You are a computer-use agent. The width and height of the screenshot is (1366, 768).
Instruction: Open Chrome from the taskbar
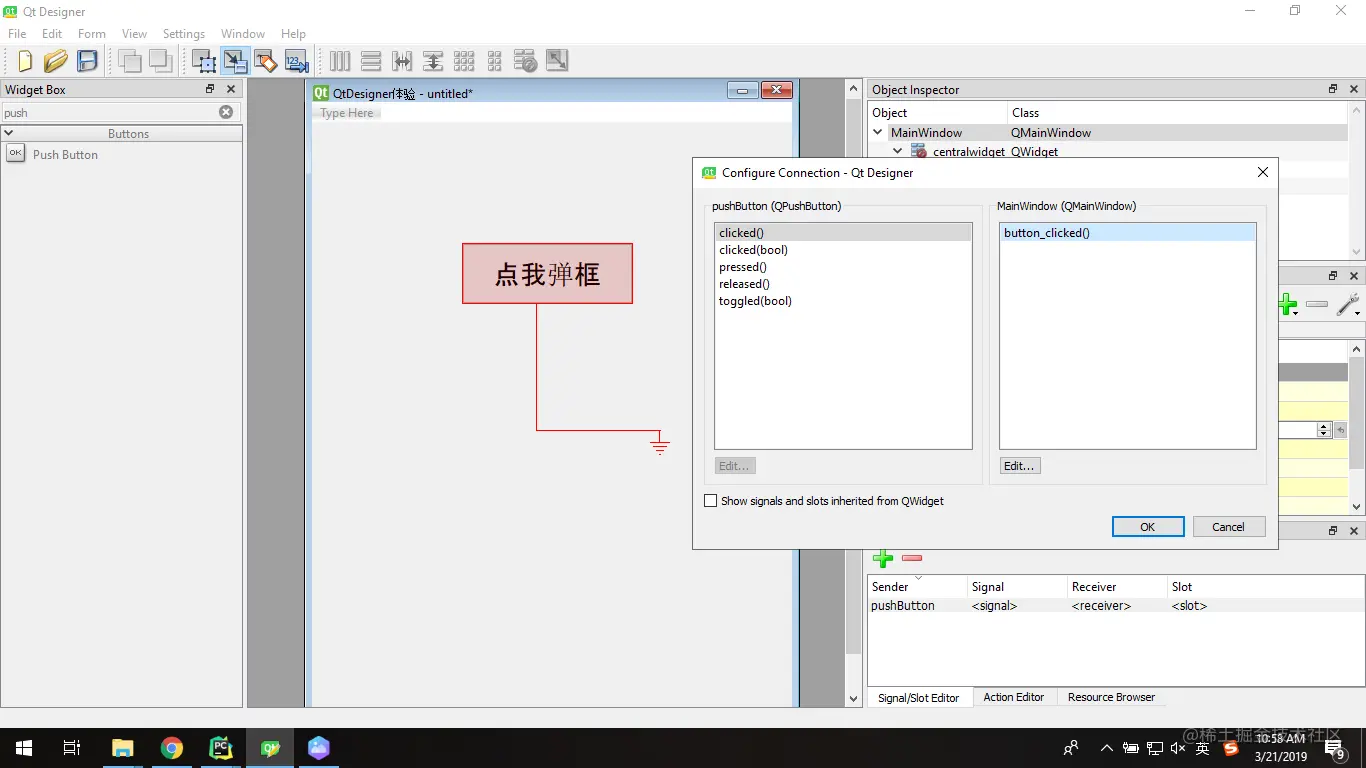172,748
